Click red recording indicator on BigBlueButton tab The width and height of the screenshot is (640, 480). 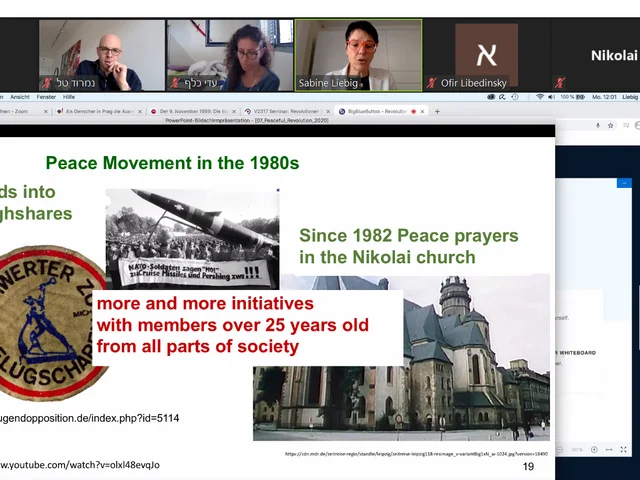tap(413, 111)
